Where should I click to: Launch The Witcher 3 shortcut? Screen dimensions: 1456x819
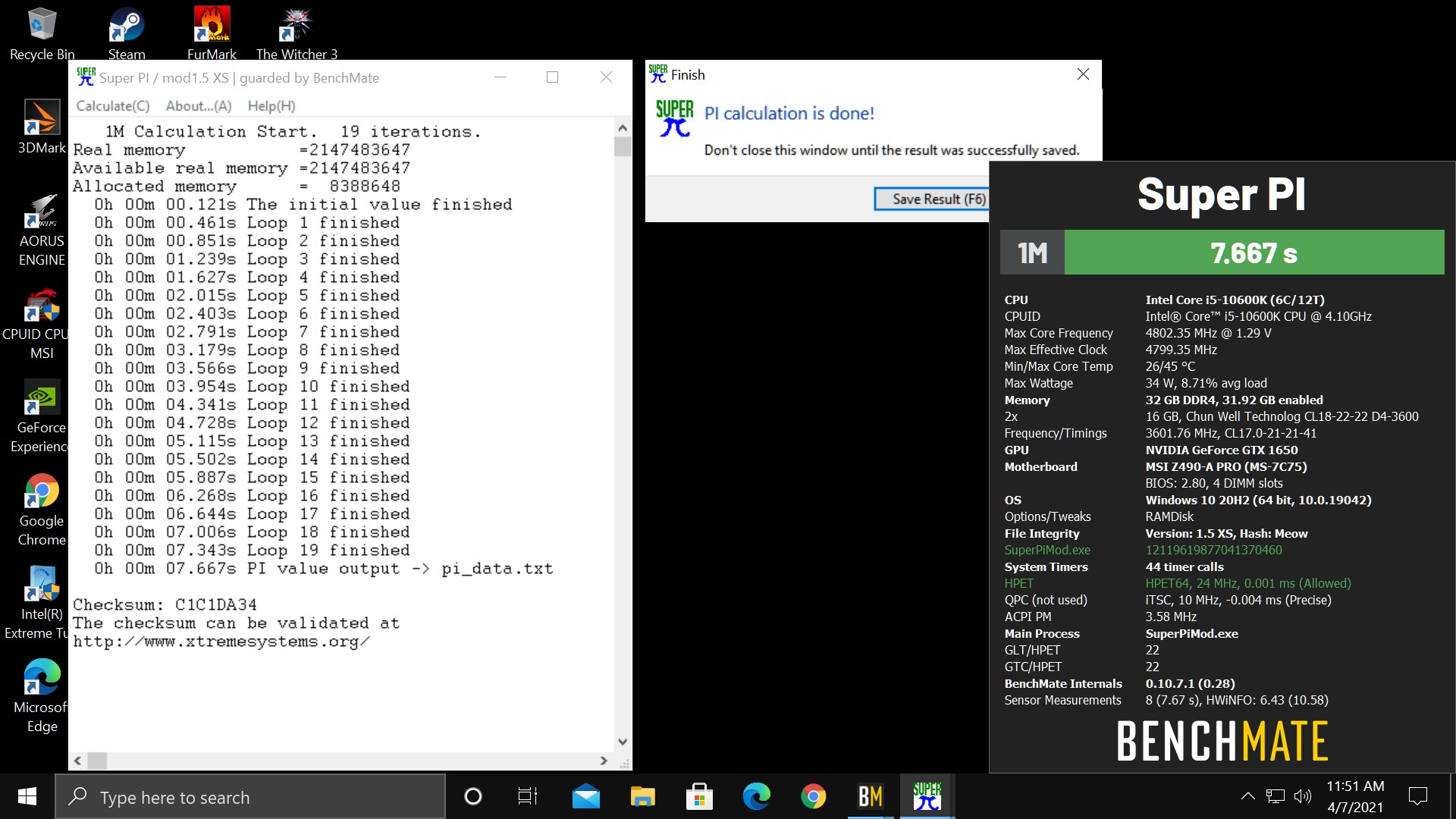click(297, 34)
